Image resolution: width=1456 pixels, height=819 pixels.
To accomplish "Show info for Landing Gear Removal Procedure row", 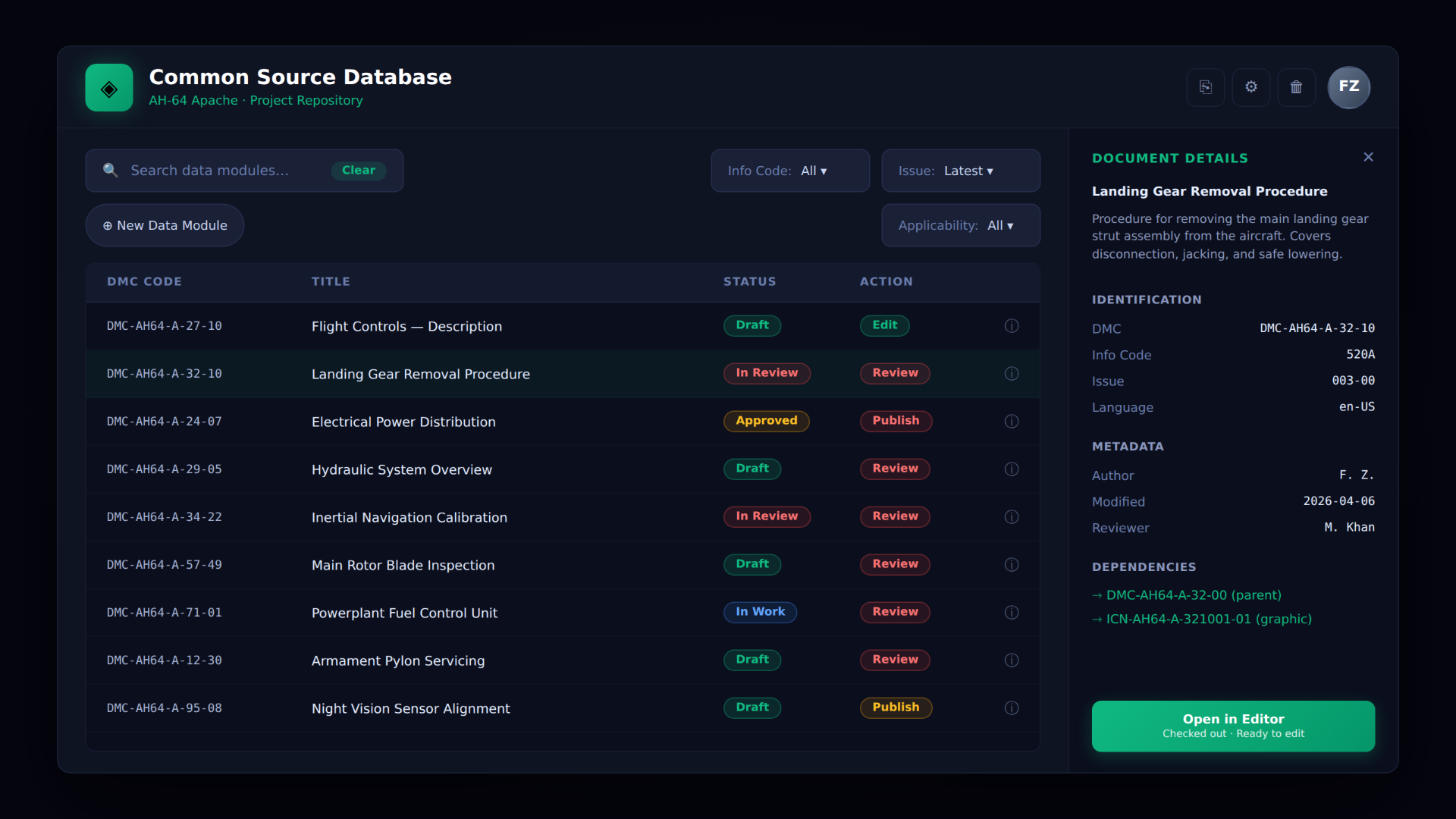I will point(1012,373).
